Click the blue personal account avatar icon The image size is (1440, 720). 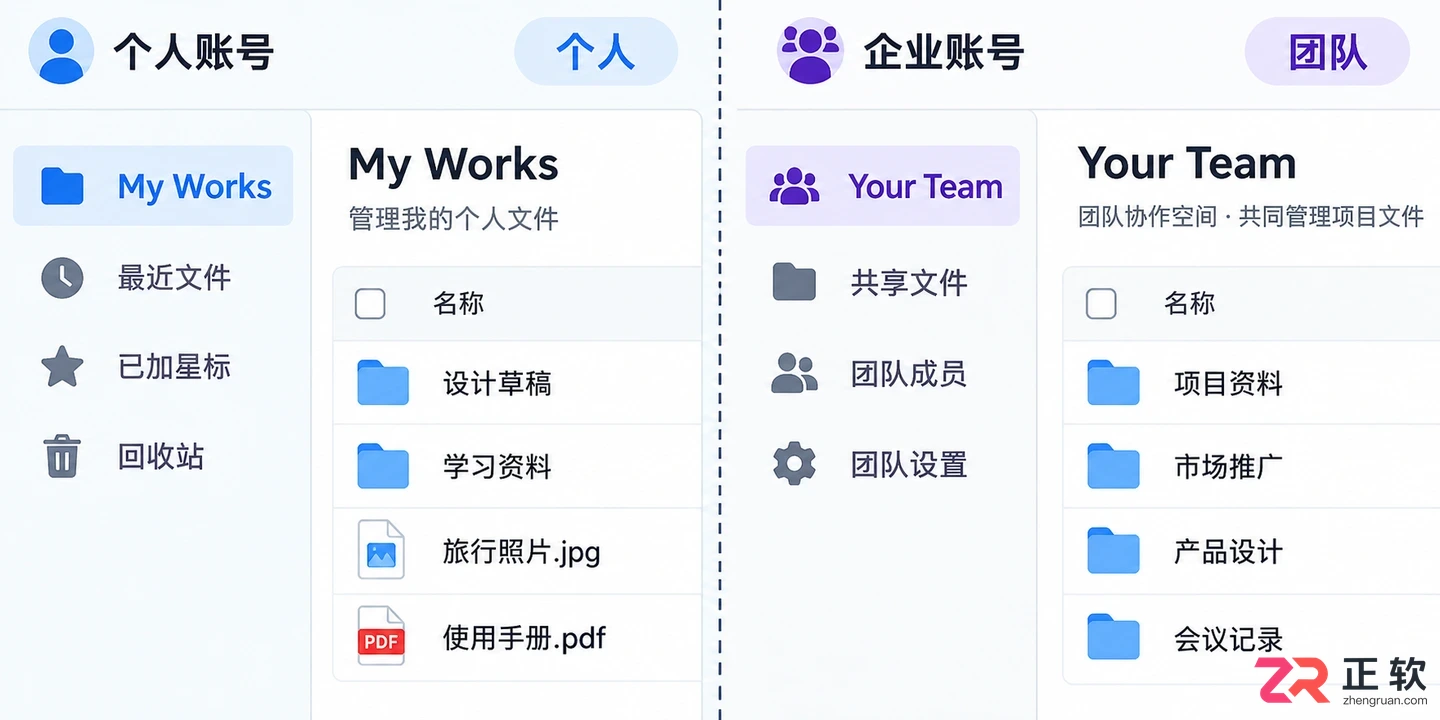pyautogui.click(x=61, y=51)
